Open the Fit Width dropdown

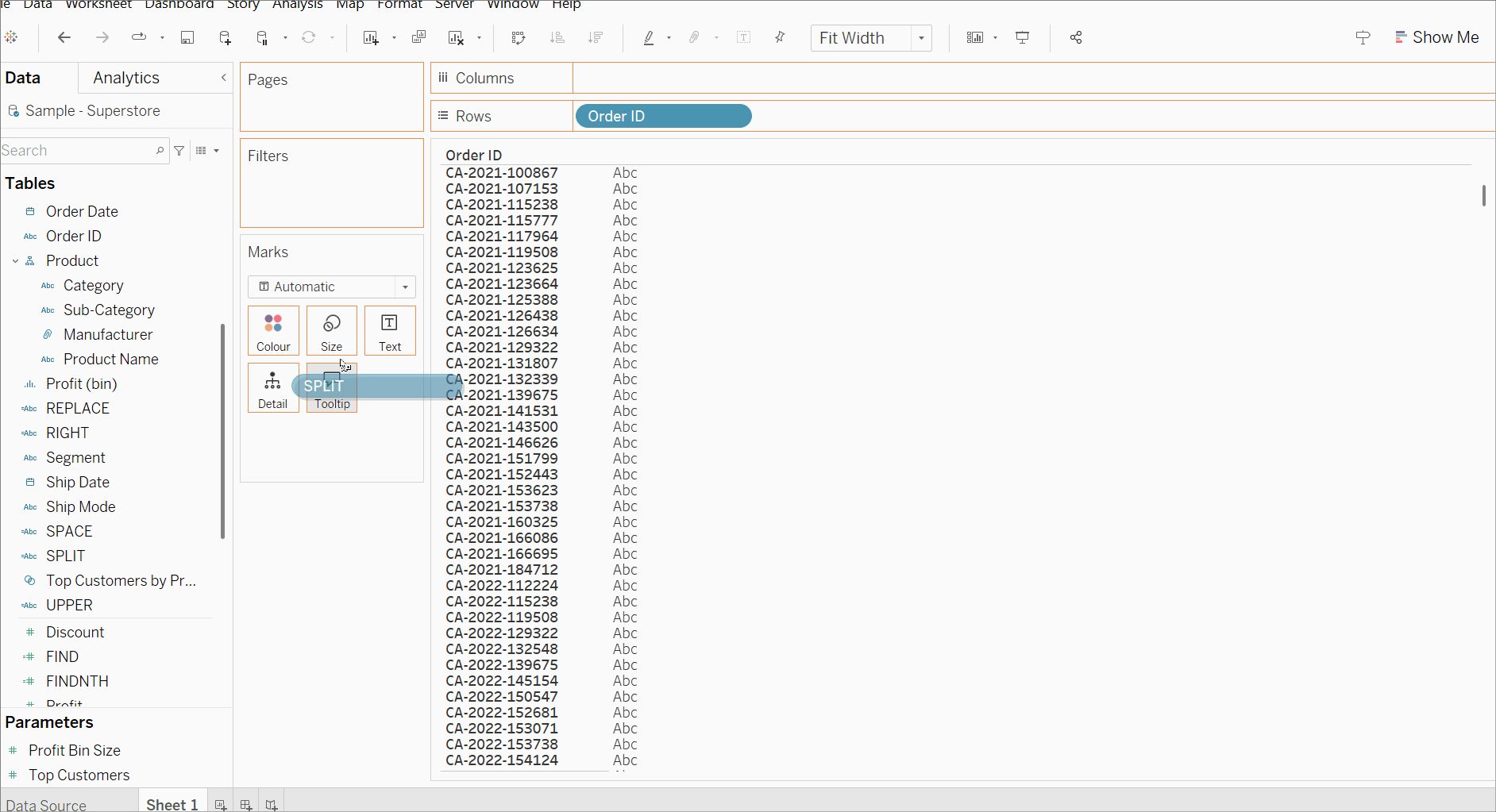[x=920, y=38]
